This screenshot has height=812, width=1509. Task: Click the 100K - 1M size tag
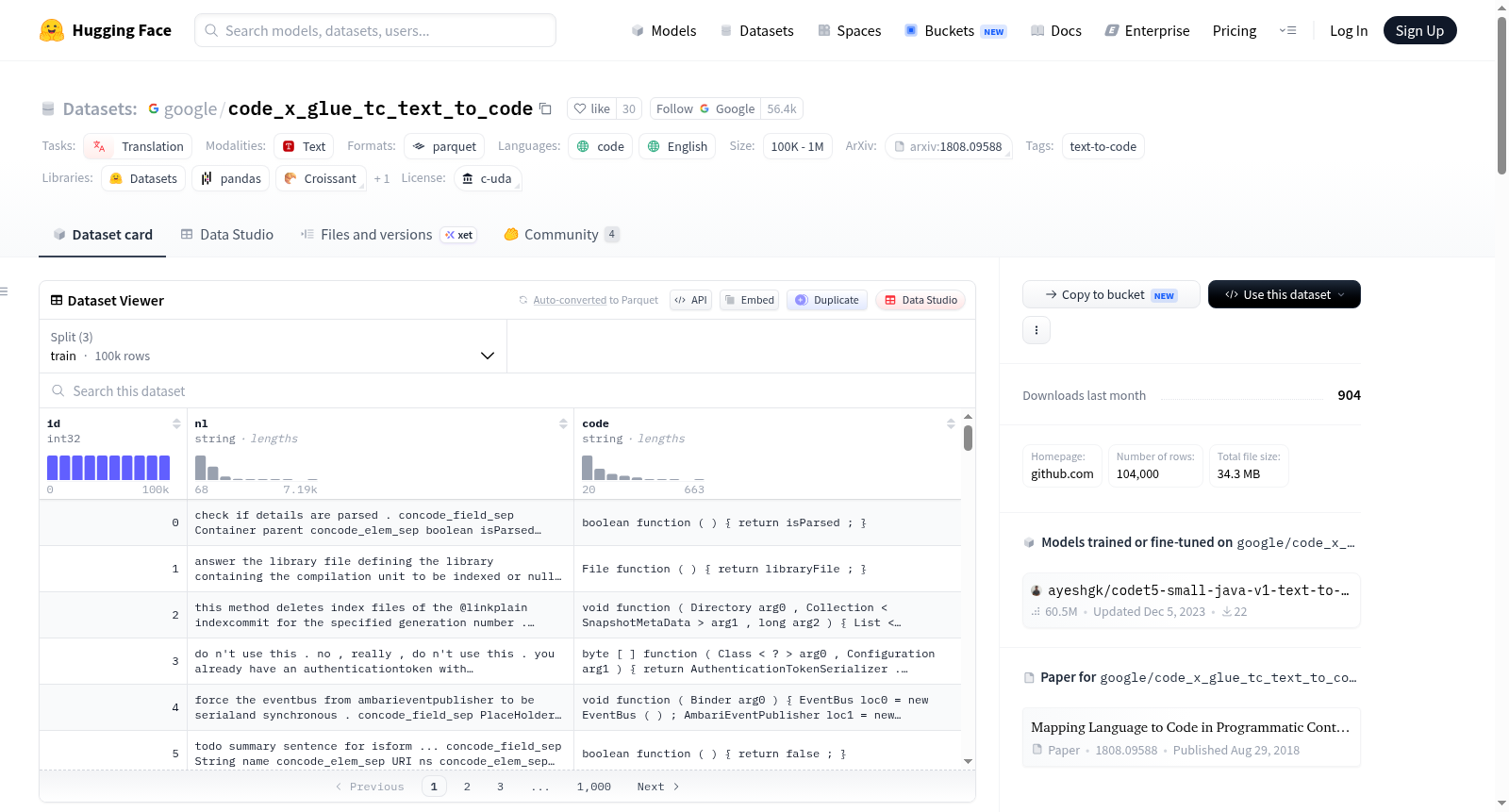[x=797, y=146]
